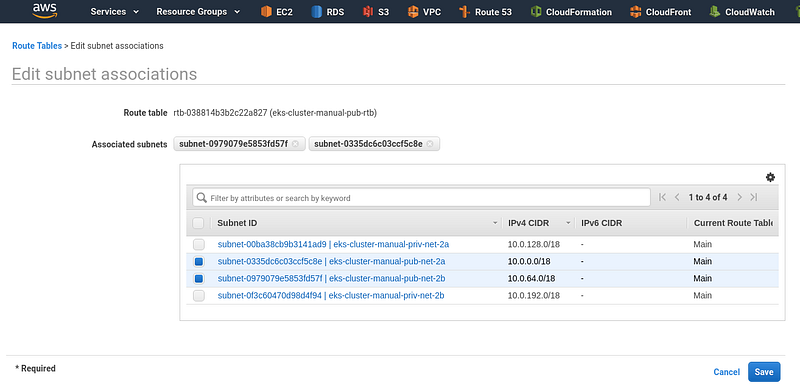Cancel editing subnet associations
Viewport: 800px width, 385px height.
click(727, 372)
